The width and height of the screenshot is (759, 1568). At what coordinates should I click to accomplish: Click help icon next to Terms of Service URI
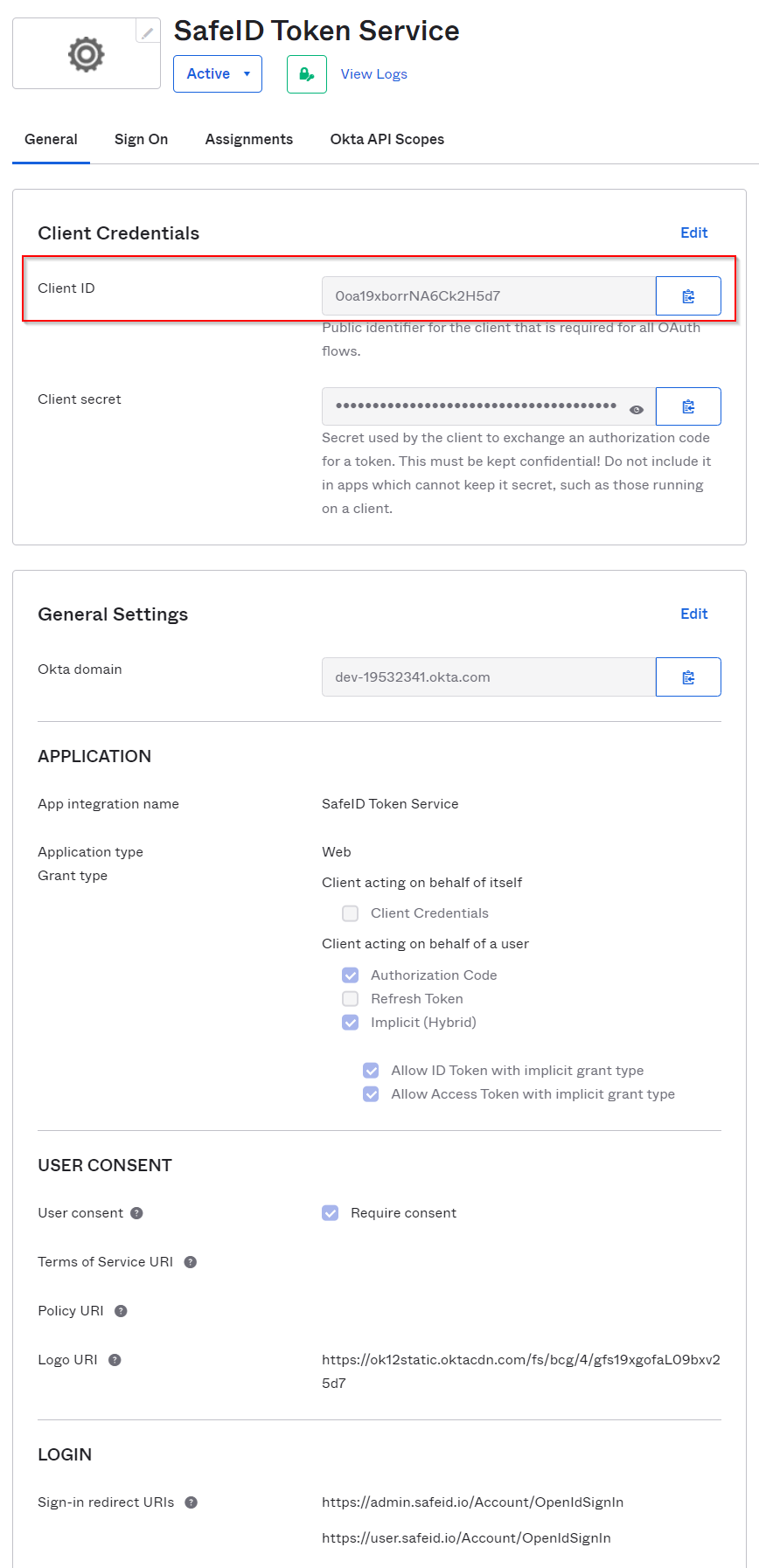click(x=191, y=1262)
